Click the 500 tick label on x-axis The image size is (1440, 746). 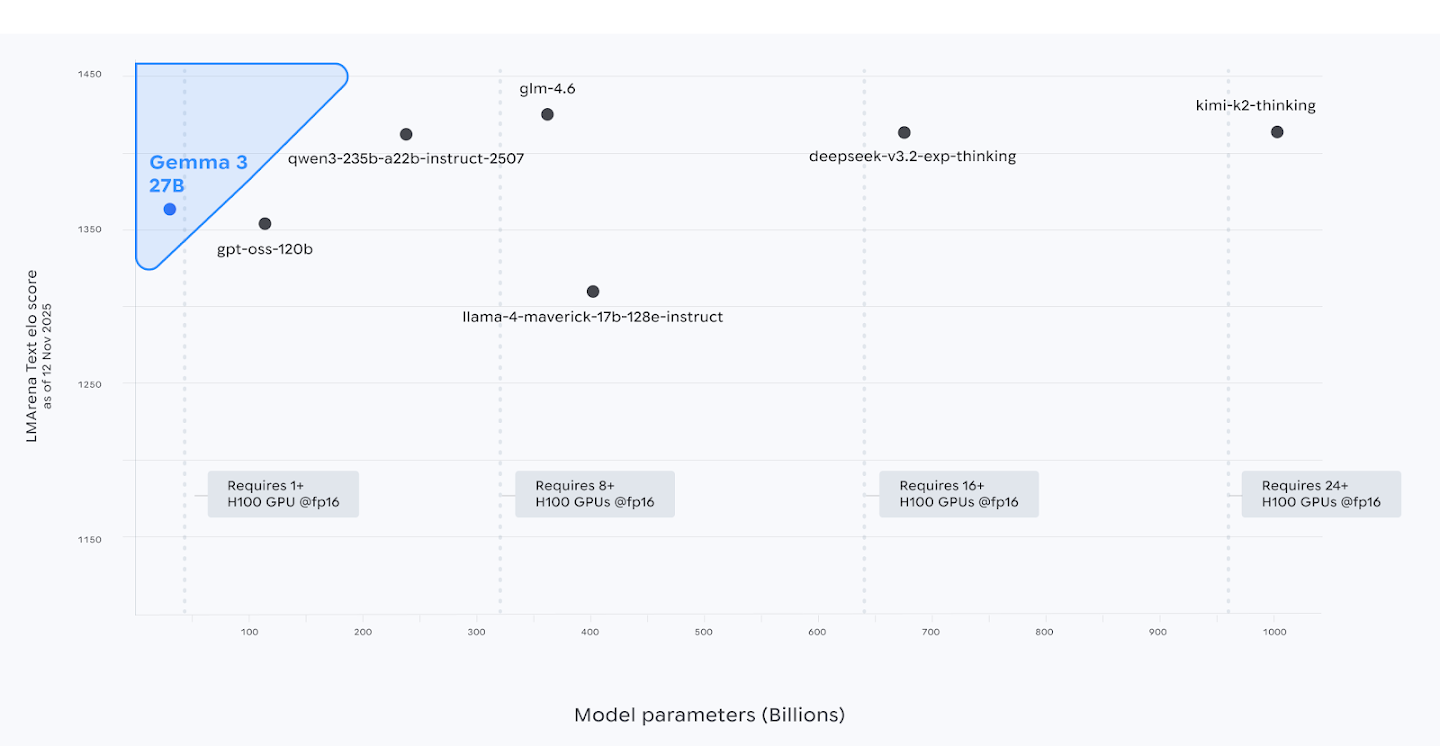704,632
